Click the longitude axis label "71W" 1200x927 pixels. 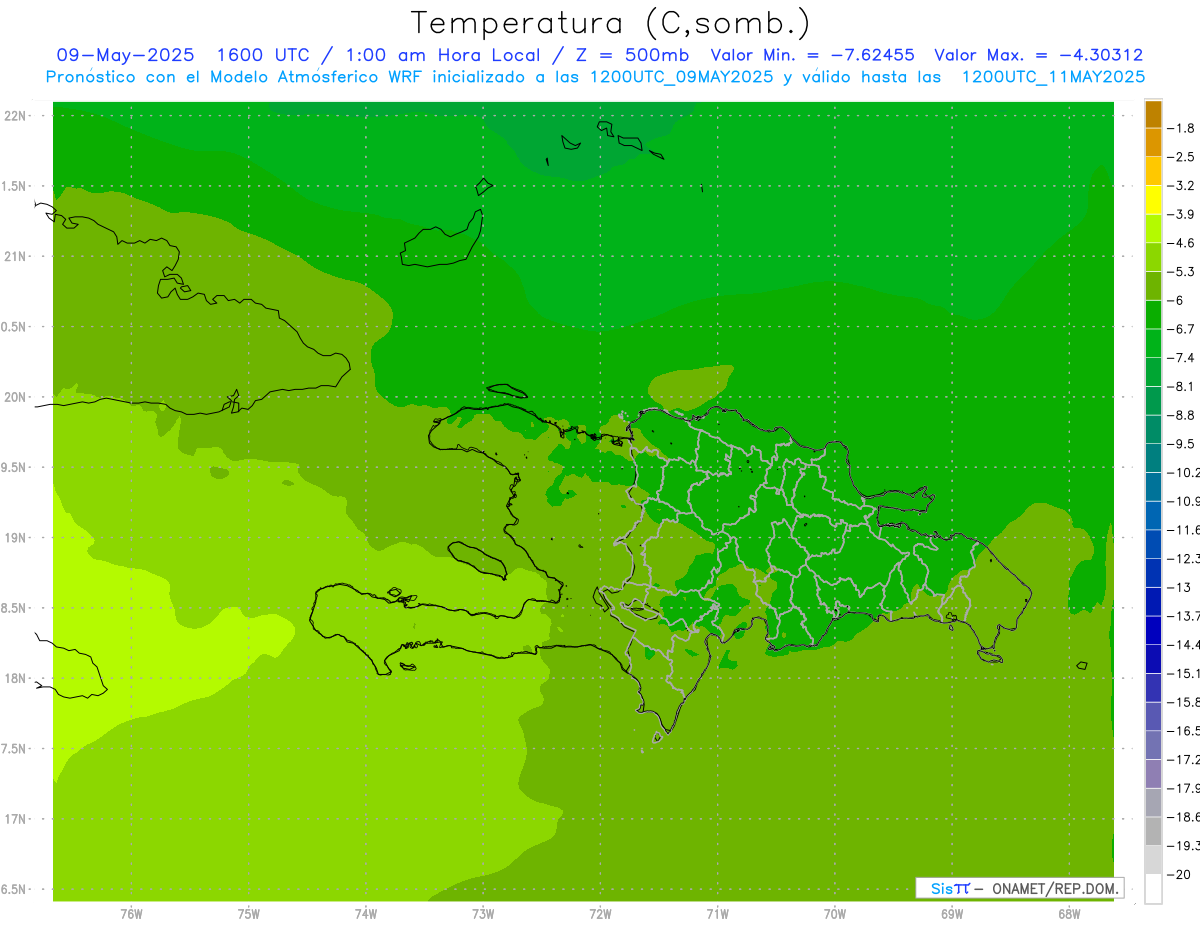point(717,914)
